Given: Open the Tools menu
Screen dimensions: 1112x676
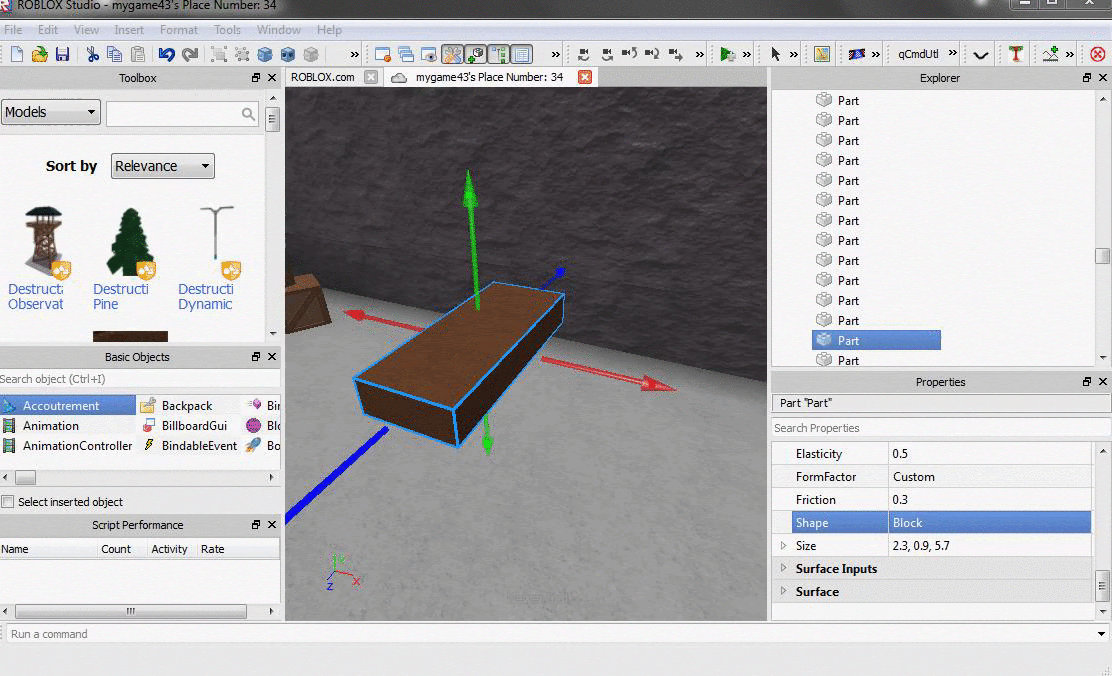Looking at the screenshot, I should pos(227,30).
